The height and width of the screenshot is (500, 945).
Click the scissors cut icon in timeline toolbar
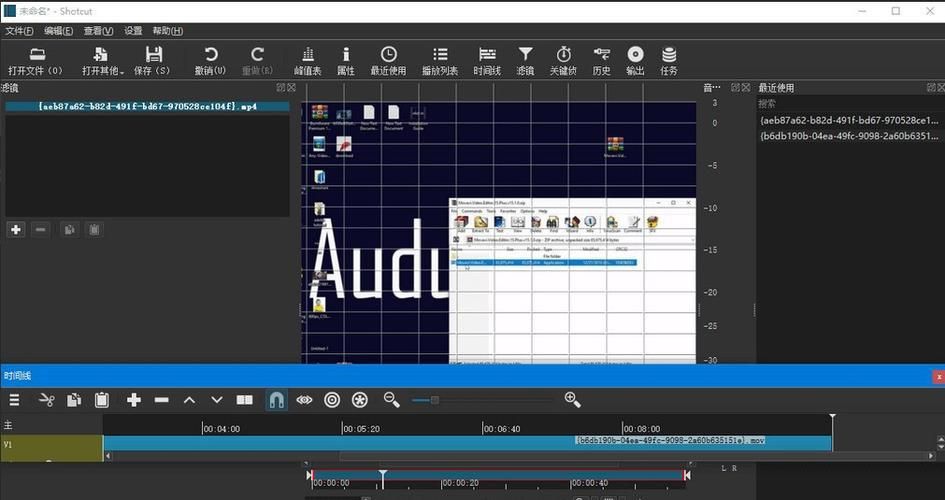(46, 400)
